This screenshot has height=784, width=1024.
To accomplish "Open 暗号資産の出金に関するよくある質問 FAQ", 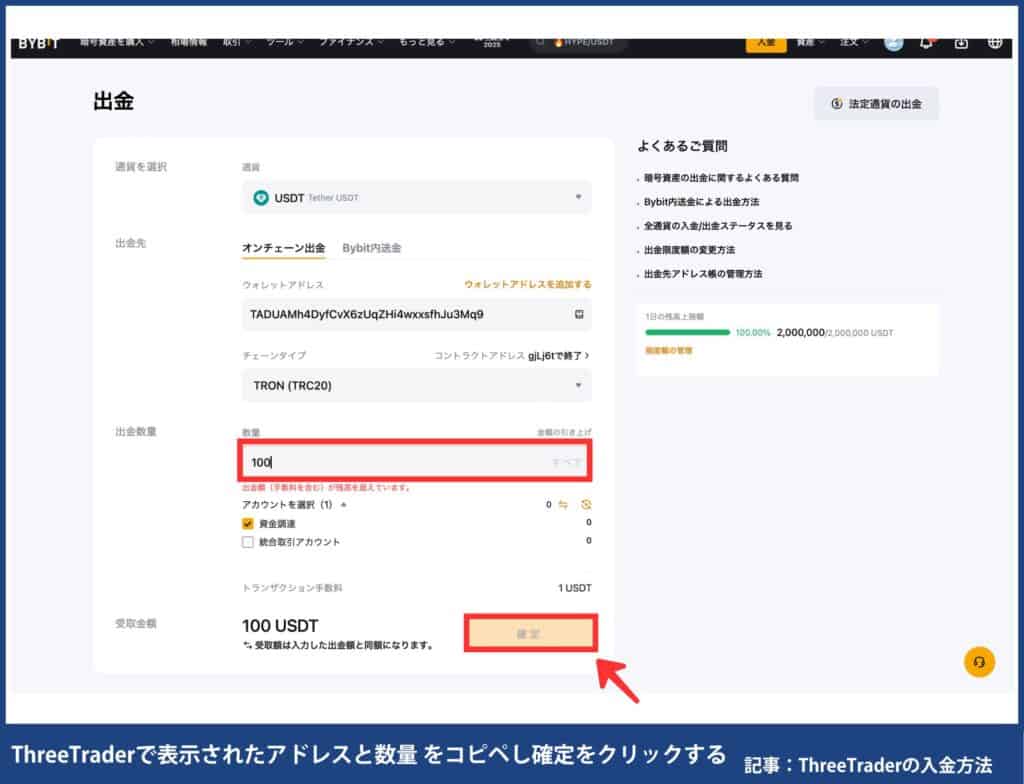I will point(721,178).
